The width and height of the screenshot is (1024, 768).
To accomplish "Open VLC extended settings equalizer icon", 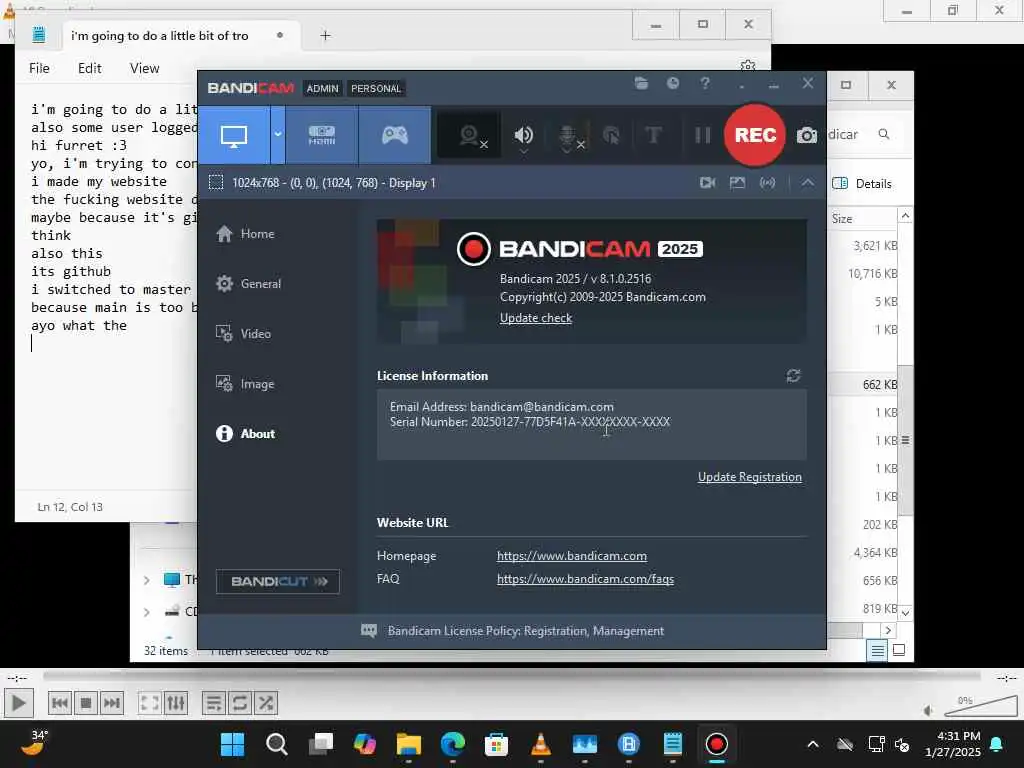I will (176, 703).
